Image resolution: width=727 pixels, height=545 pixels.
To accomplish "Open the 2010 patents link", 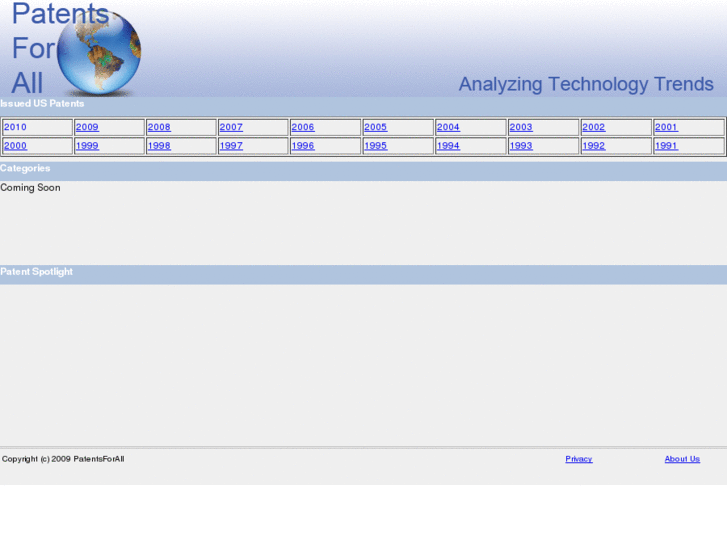I will click(x=15, y=127).
